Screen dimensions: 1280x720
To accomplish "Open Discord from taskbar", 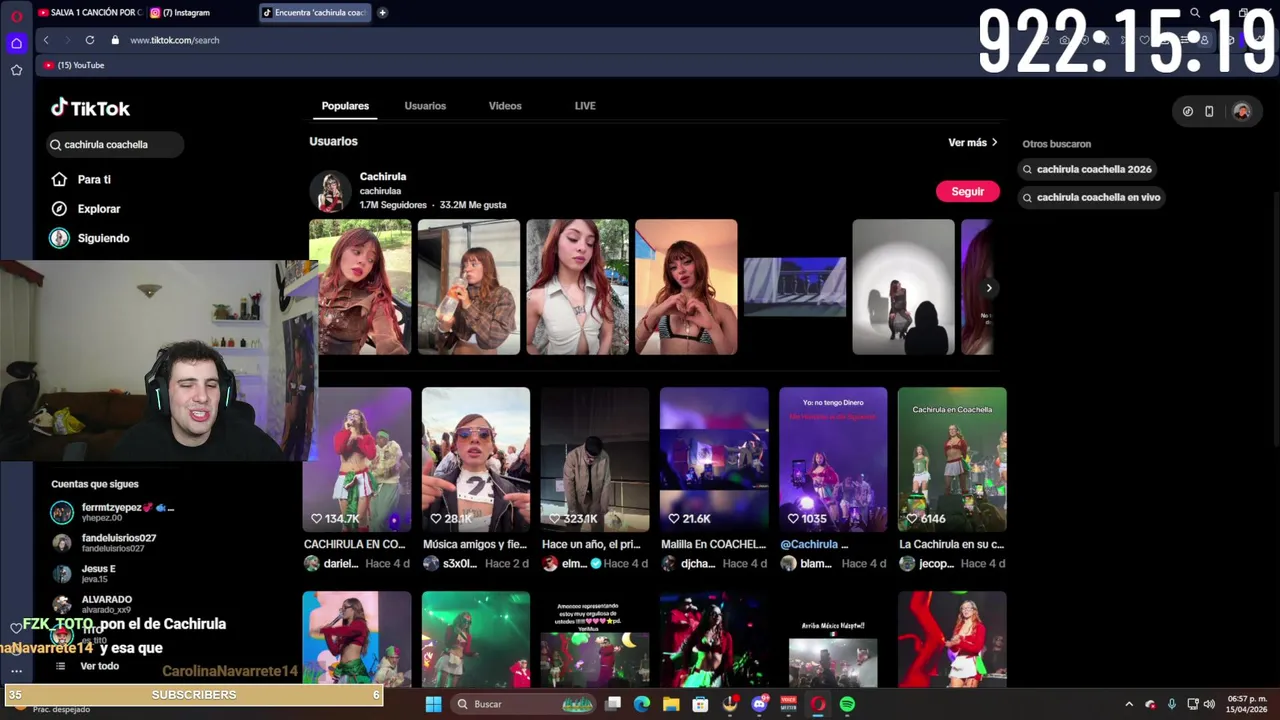I will tap(759, 704).
